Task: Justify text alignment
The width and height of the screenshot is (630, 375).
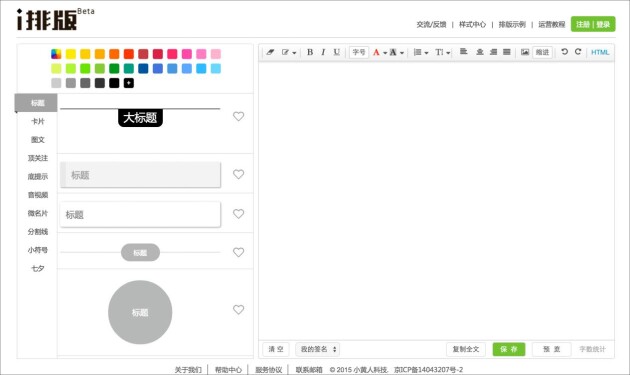Action: 507,52
